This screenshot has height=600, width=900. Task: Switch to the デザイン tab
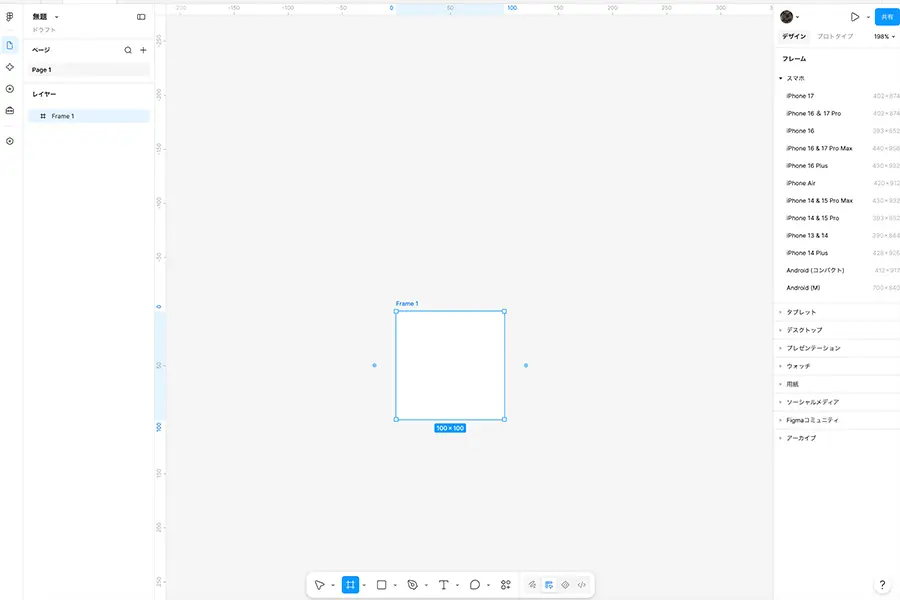(794, 36)
